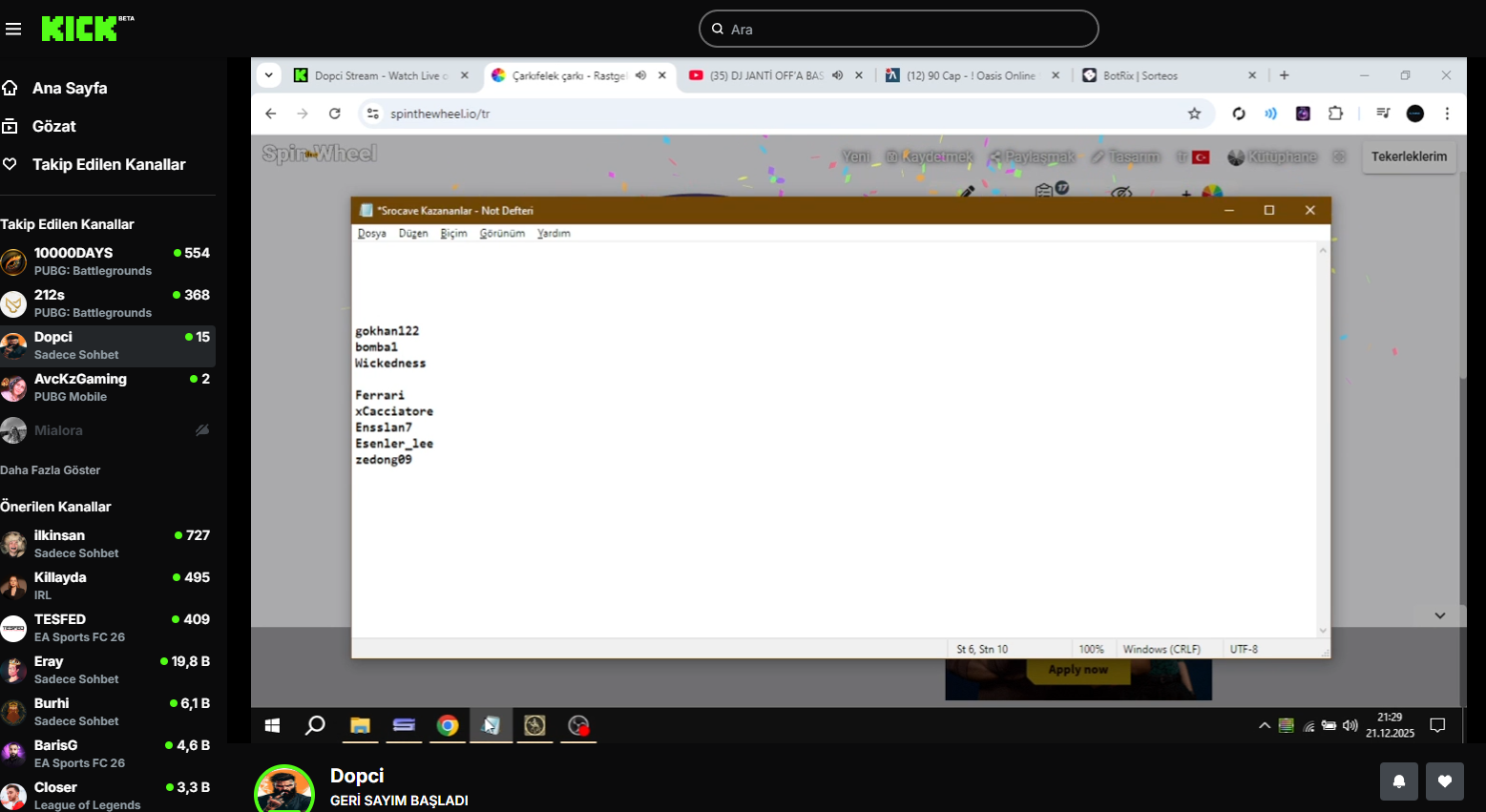This screenshot has width=1486, height=812.
Task: Open Takip Edilen Kanallar link
Action: (108, 164)
